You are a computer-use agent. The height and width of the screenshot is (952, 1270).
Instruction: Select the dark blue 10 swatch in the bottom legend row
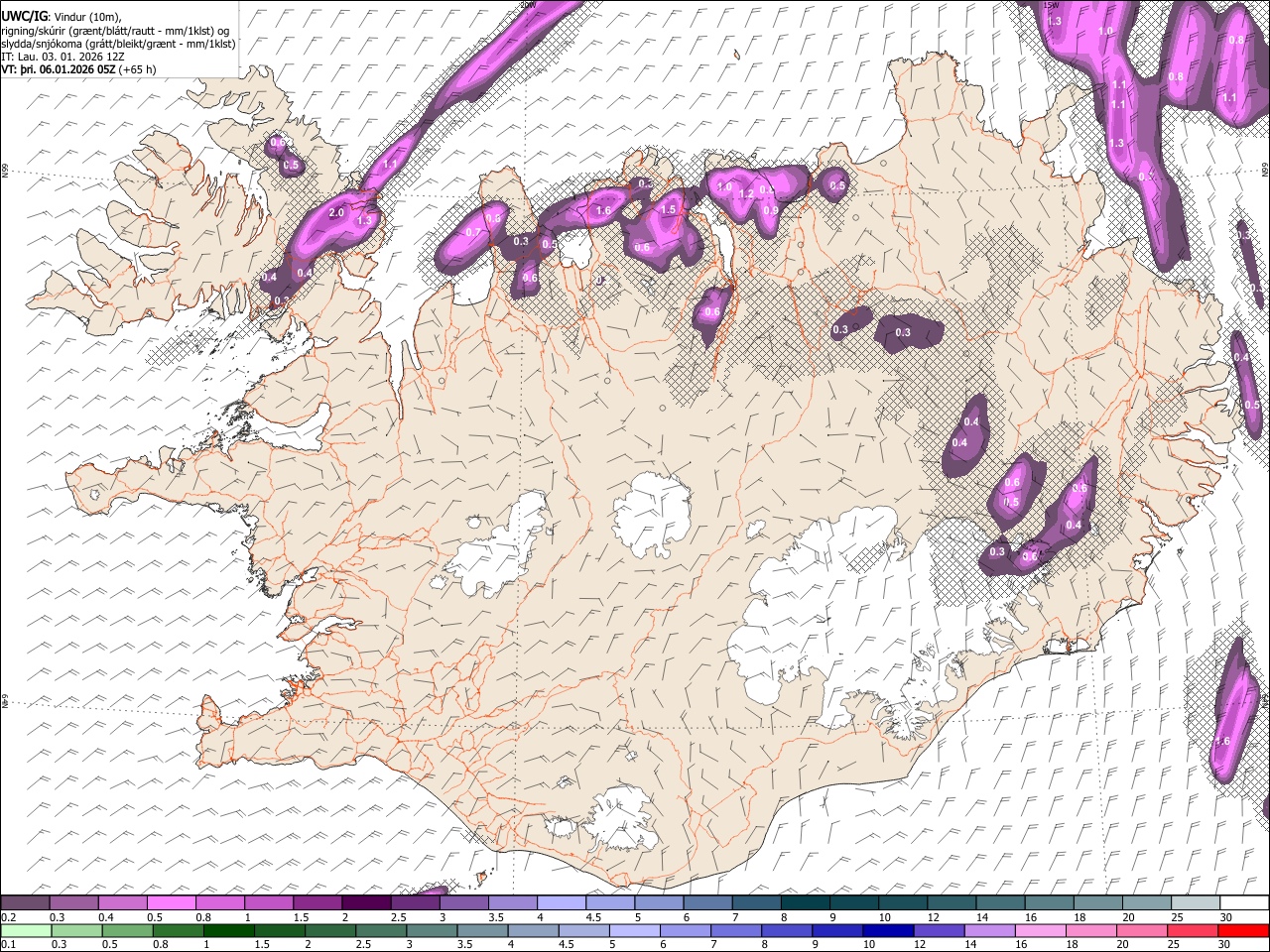889,930
